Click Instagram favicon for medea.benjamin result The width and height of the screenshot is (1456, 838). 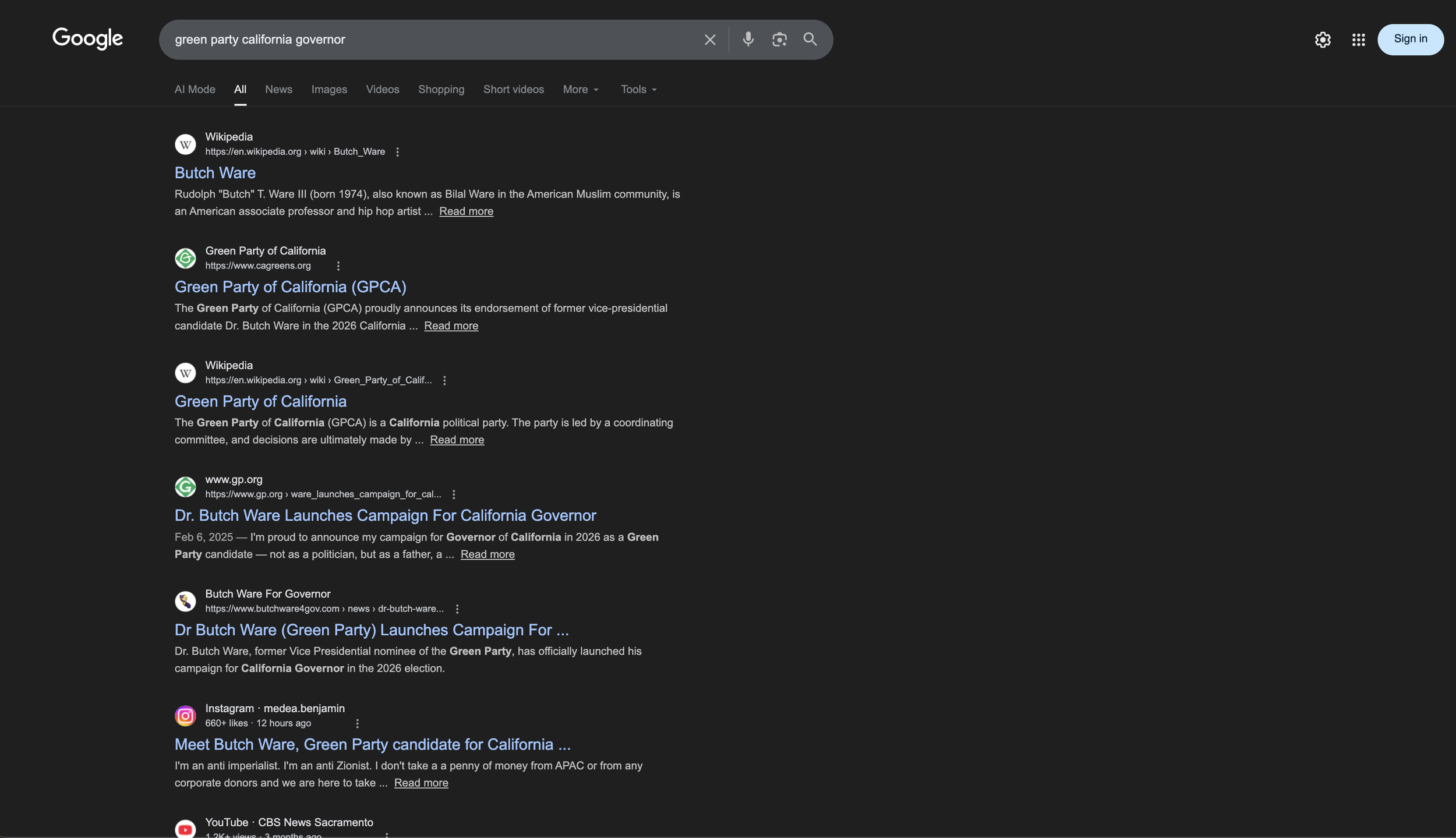tap(185, 716)
